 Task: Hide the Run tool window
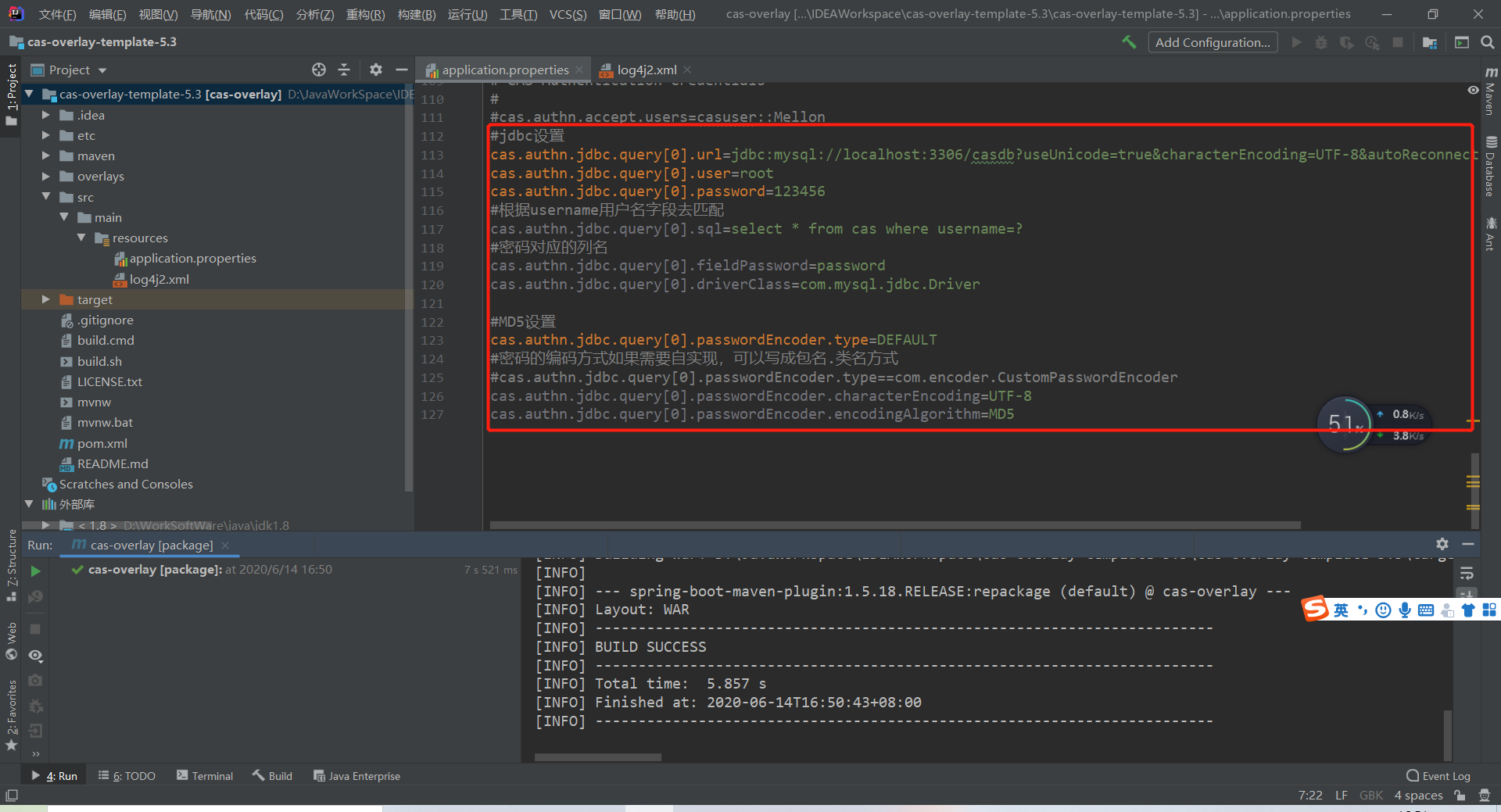point(1468,544)
